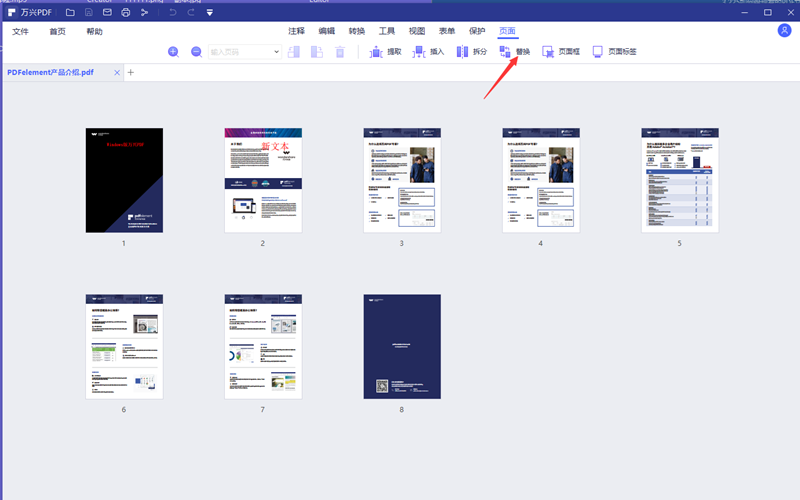Click the delete page trash icon
Screen dimensions: 800x500
tap(340, 51)
